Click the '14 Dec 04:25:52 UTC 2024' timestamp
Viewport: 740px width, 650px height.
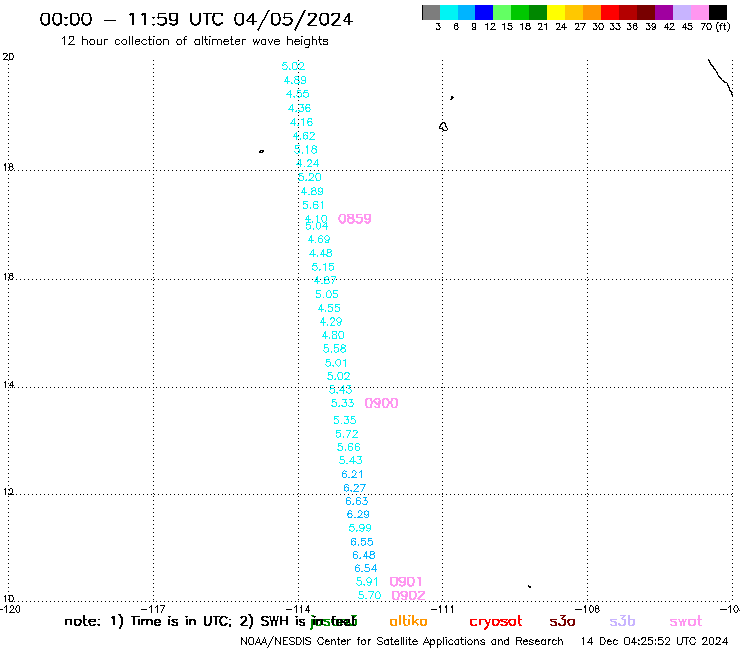[x=655, y=641]
